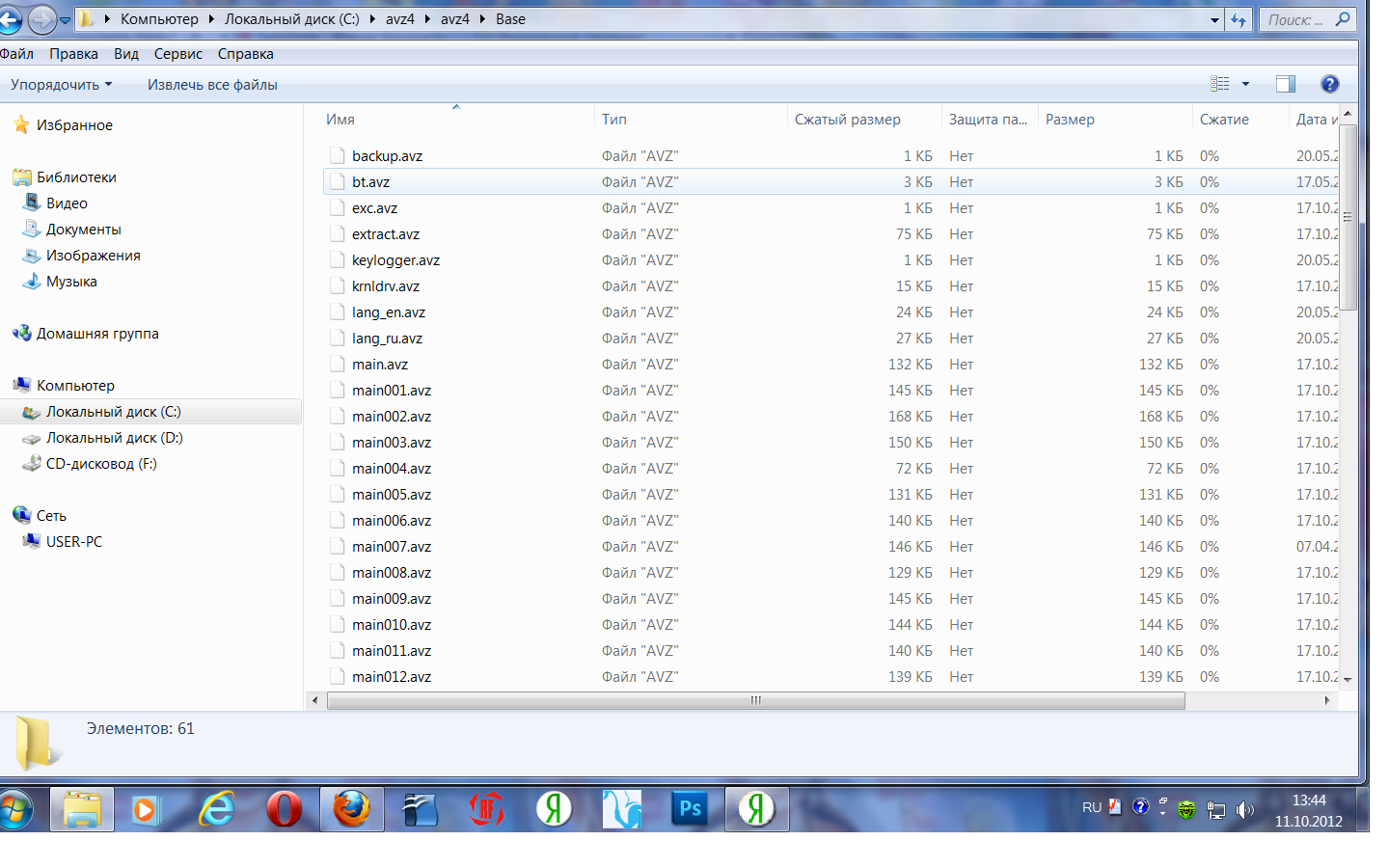Image resolution: width=1389 pixels, height=868 pixels.
Task: Show the preview pane using its toolbar icon
Action: pos(1285,84)
